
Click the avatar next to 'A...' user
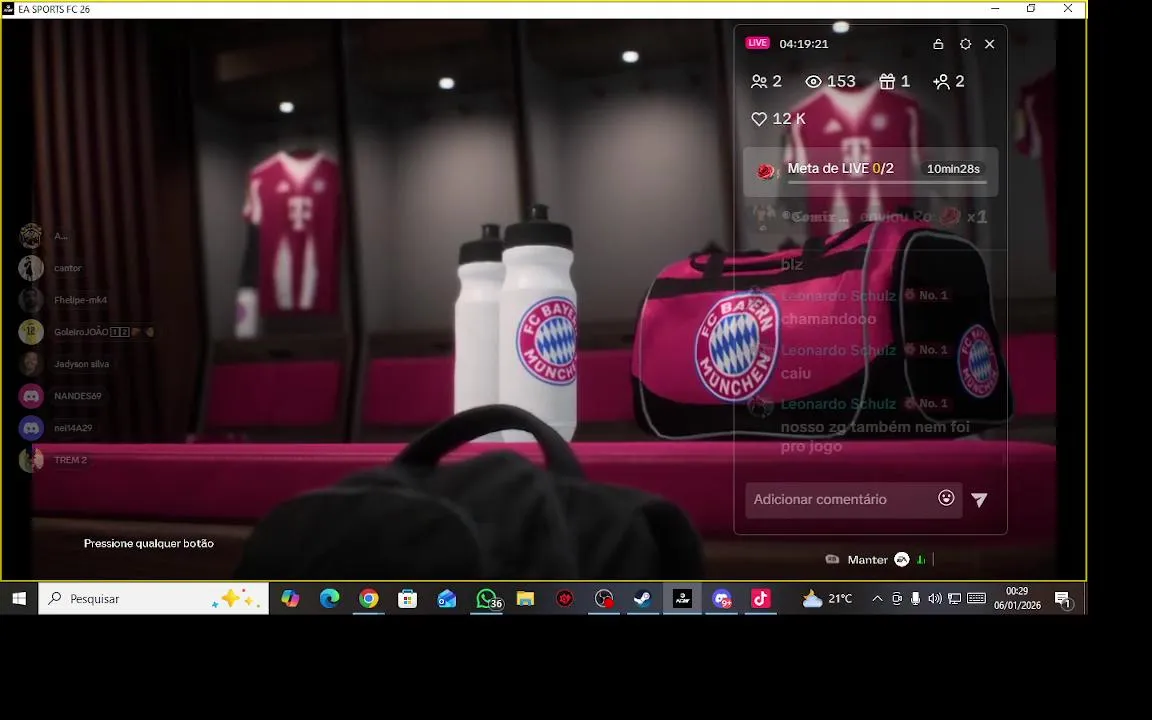pos(31,236)
